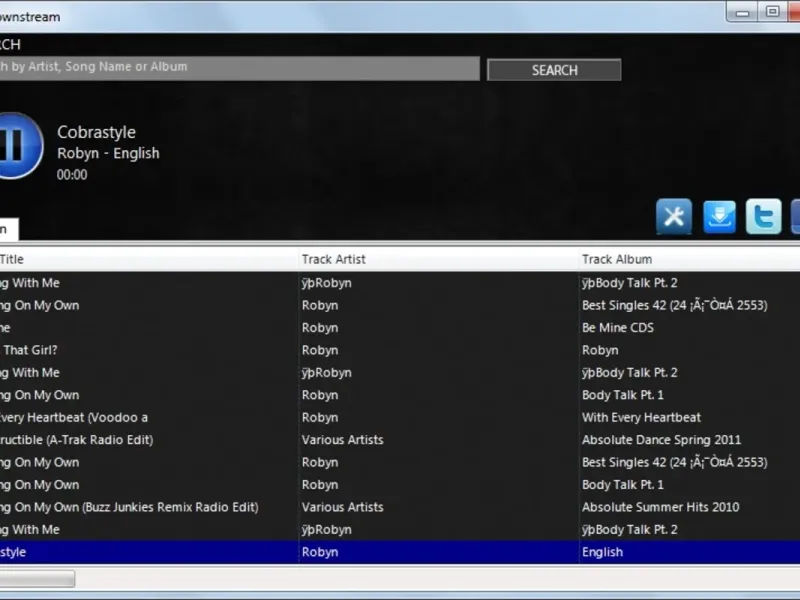The width and height of the screenshot is (800, 600).
Task: Share via the Twitter icon
Action: [763, 216]
